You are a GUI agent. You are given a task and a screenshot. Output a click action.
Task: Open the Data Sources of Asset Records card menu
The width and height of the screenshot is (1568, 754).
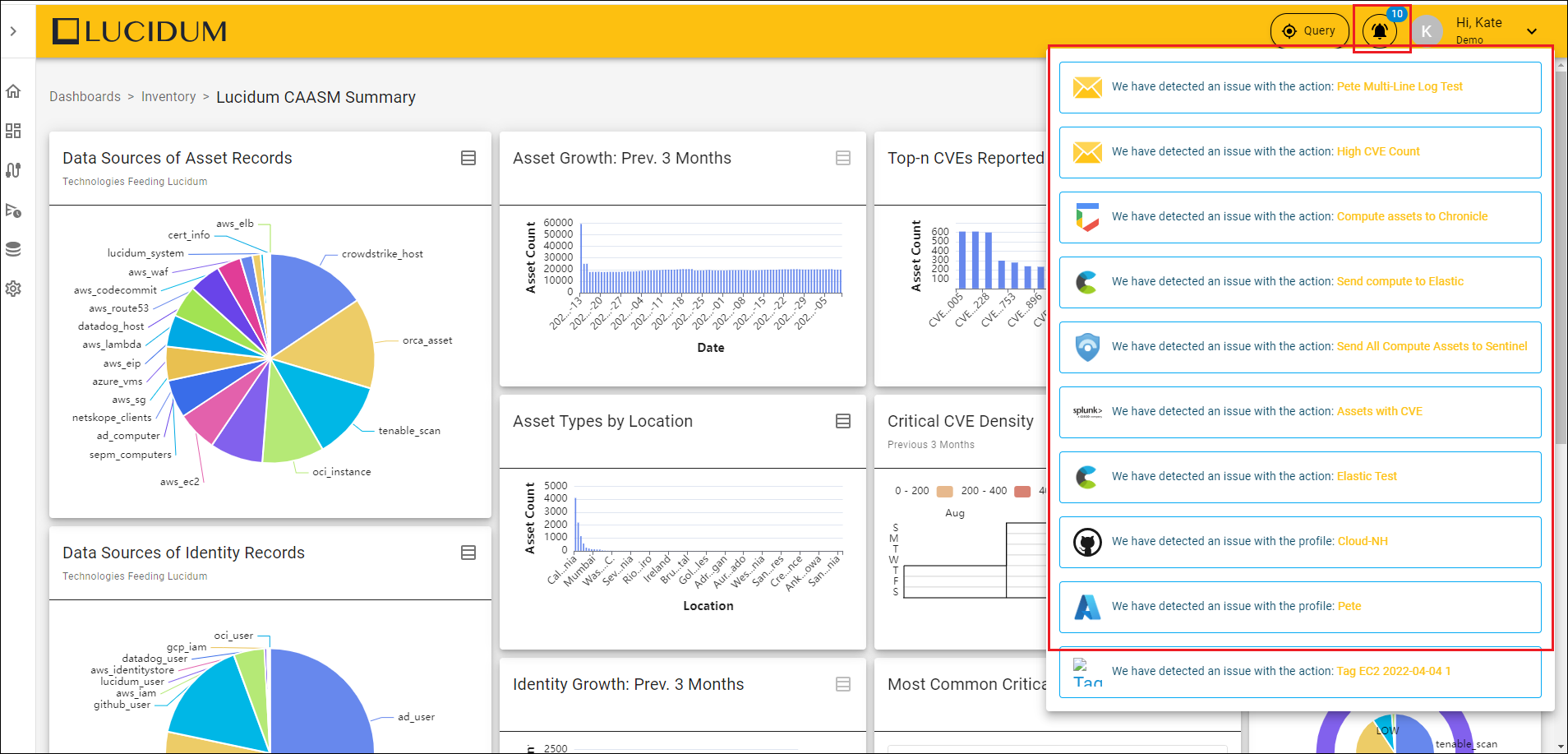[x=468, y=158]
